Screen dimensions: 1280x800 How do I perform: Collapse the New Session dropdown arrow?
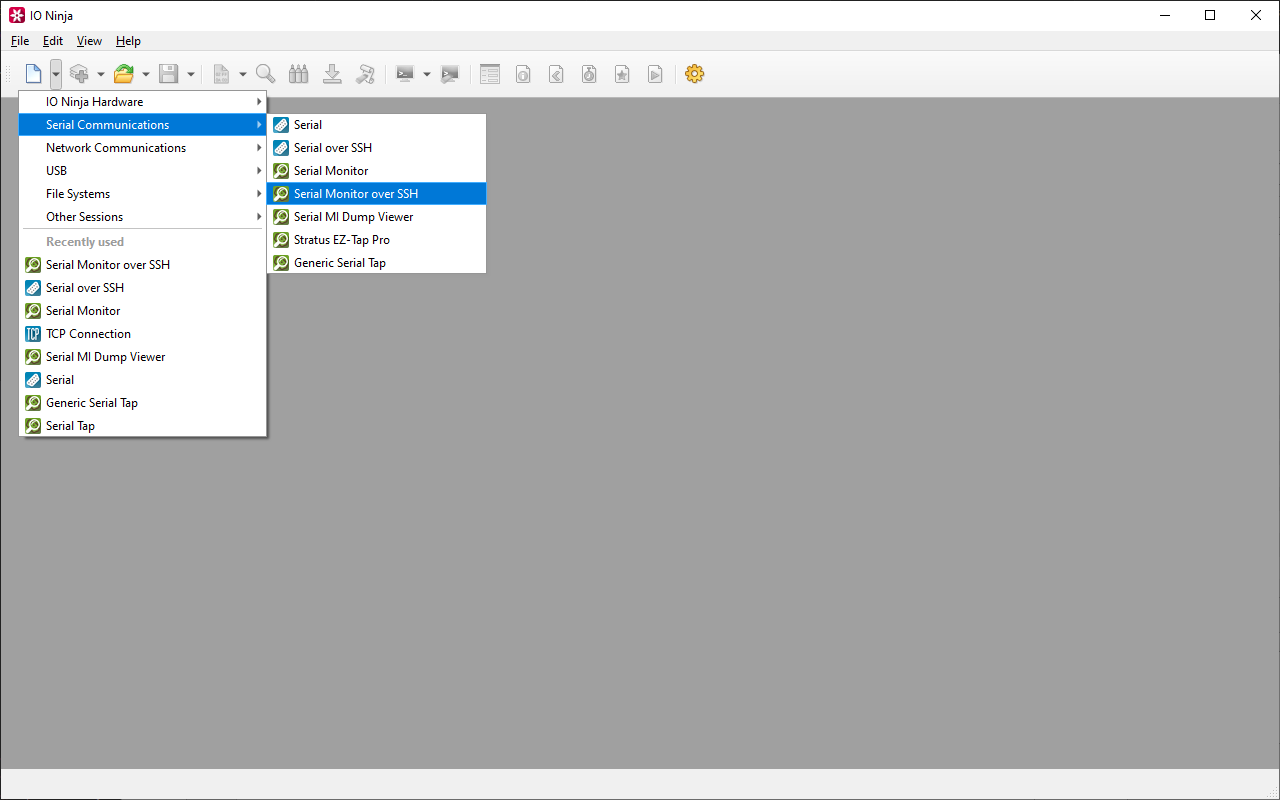[x=56, y=74]
